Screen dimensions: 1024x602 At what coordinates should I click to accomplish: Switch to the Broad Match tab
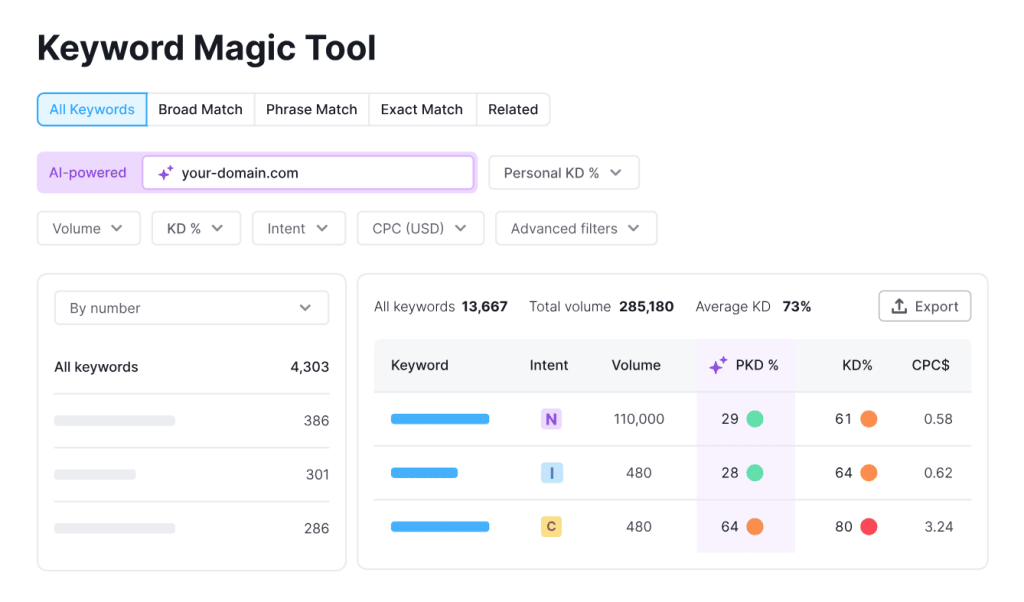200,110
